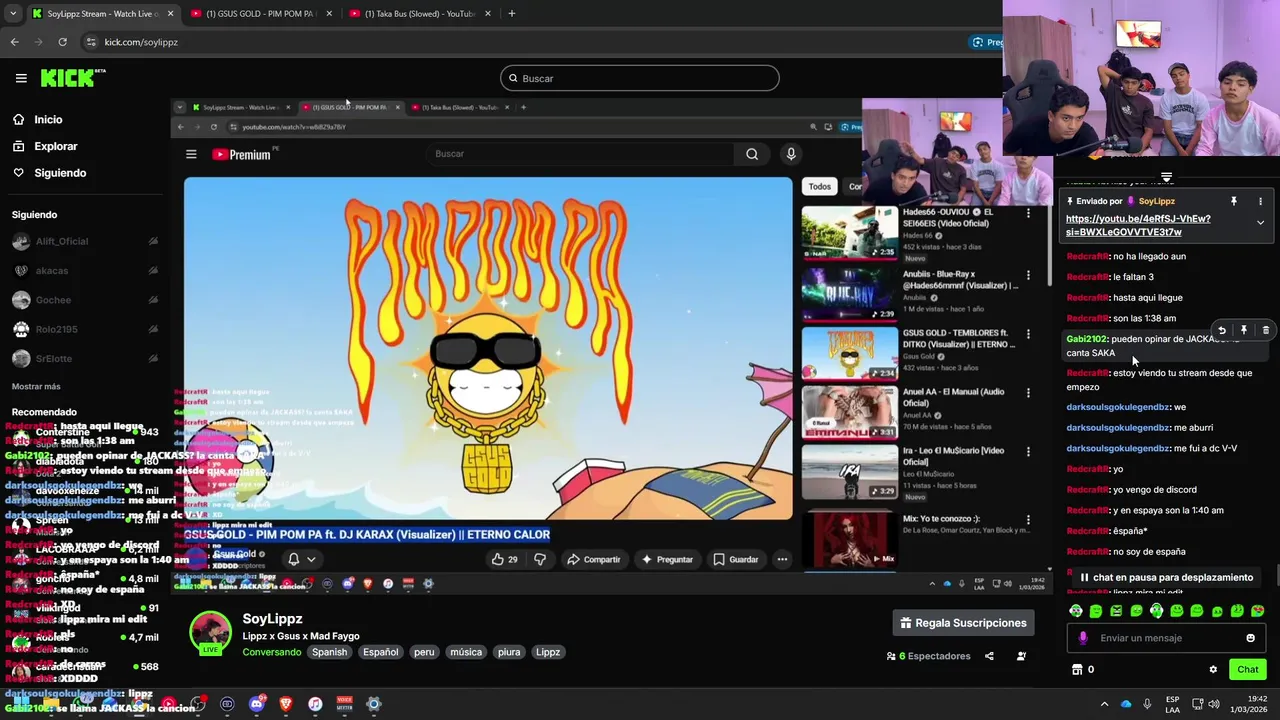The height and width of the screenshot is (720, 1280).
Task: Open Anuel AA - El Manual video thumbnail
Action: 849,411
